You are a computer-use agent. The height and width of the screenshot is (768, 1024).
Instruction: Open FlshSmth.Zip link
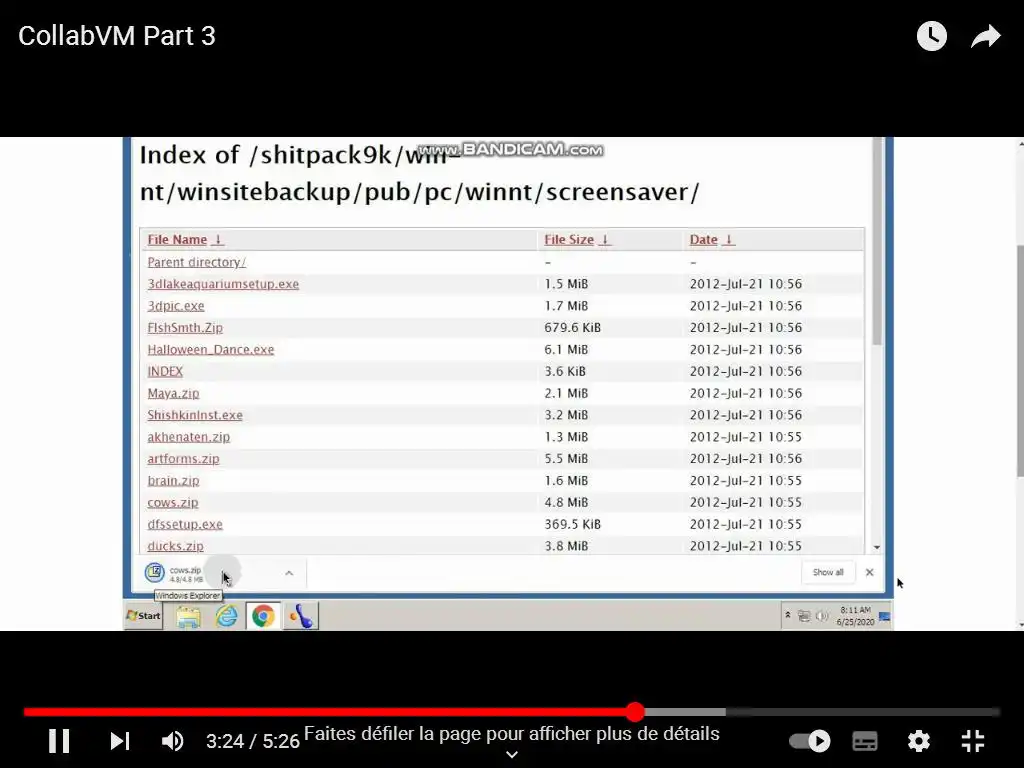(185, 328)
